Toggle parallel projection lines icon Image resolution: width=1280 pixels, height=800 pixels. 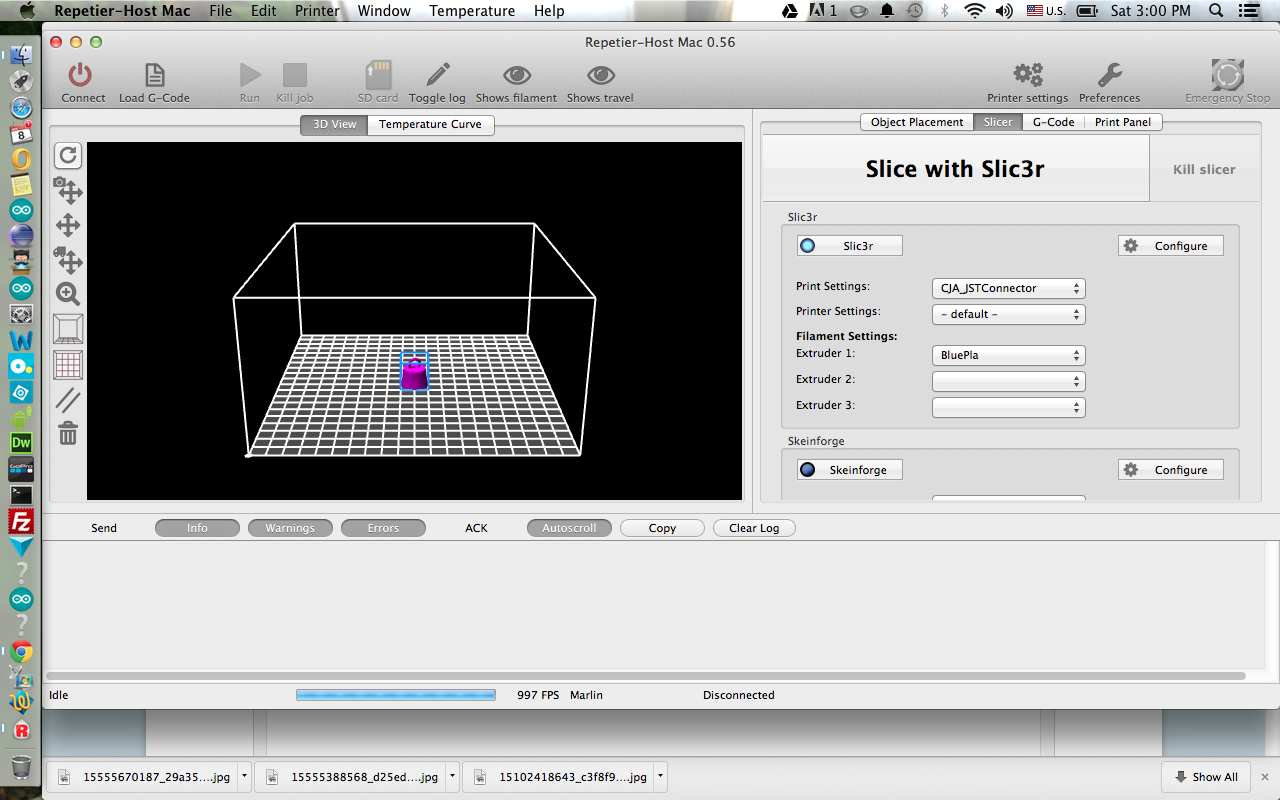[x=68, y=400]
